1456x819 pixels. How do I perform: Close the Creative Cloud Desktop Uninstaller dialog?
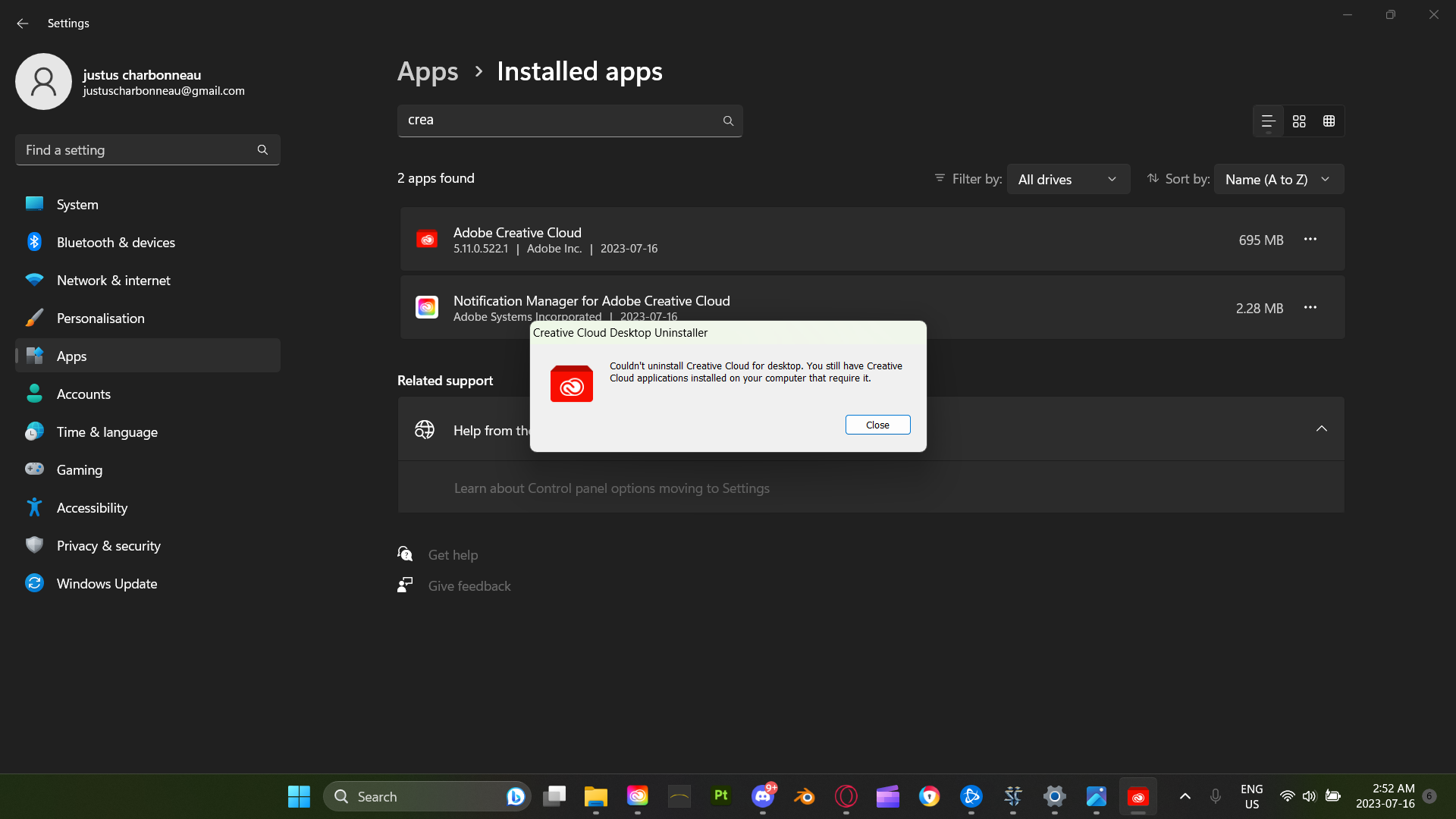(877, 425)
